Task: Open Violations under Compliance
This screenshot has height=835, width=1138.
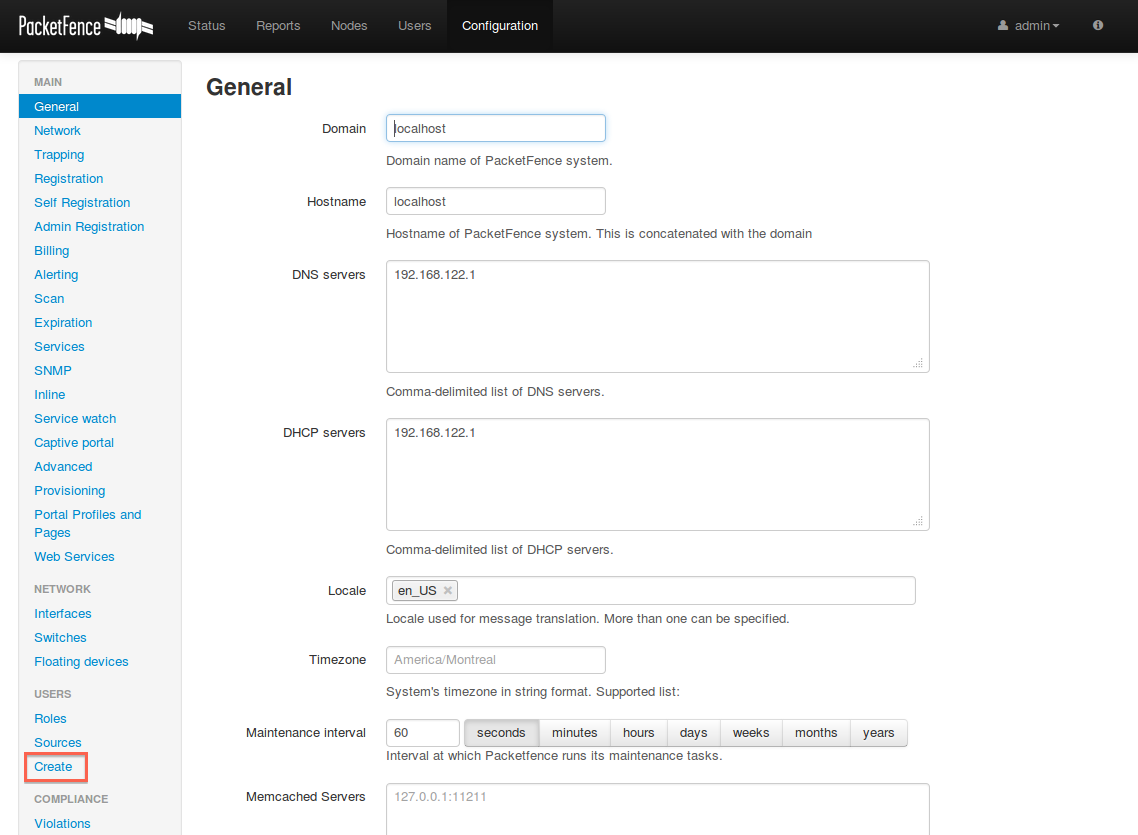Action: pyautogui.click(x=62, y=823)
